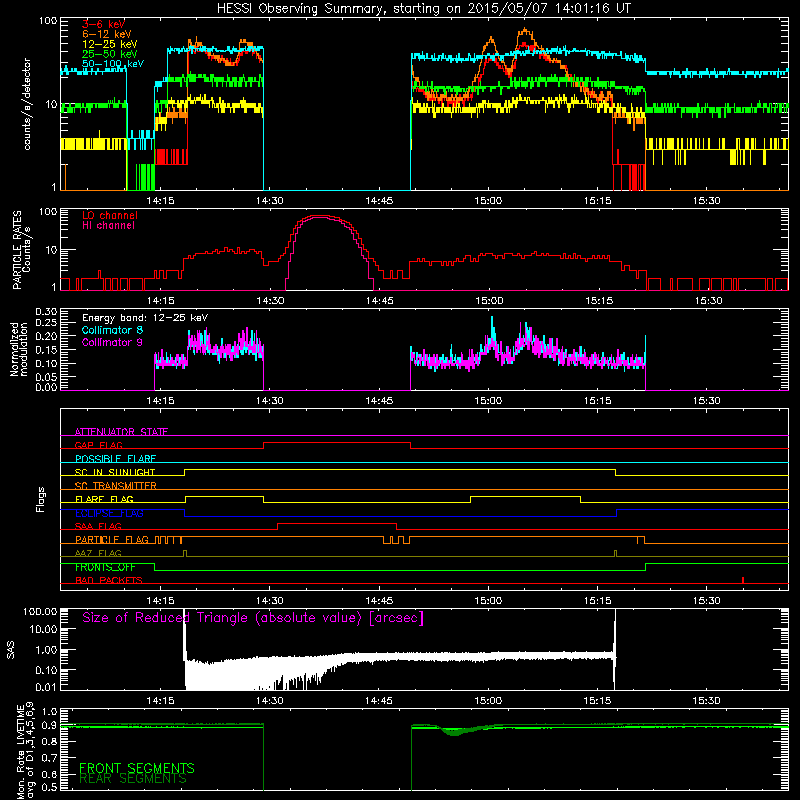
Task: Click the PARTICLE FLAG label
Action: (112, 539)
